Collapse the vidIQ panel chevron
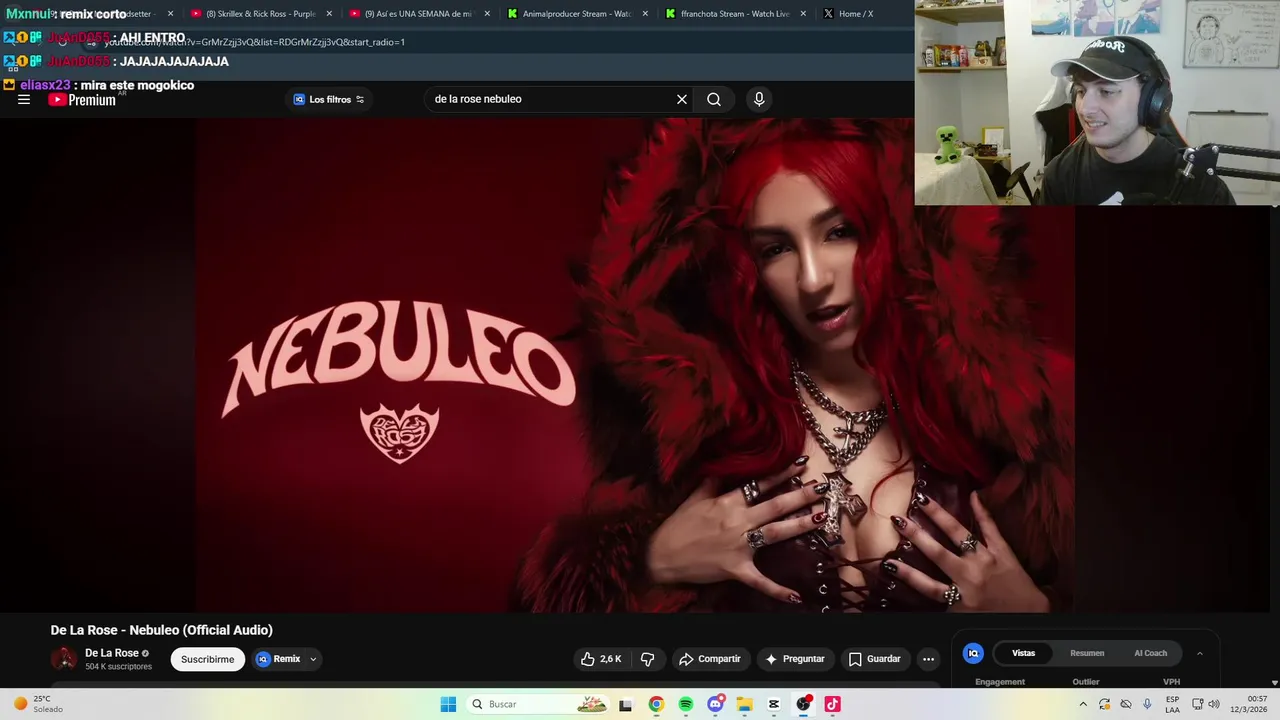The width and height of the screenshot is (1280, 720). point(1200,653)
